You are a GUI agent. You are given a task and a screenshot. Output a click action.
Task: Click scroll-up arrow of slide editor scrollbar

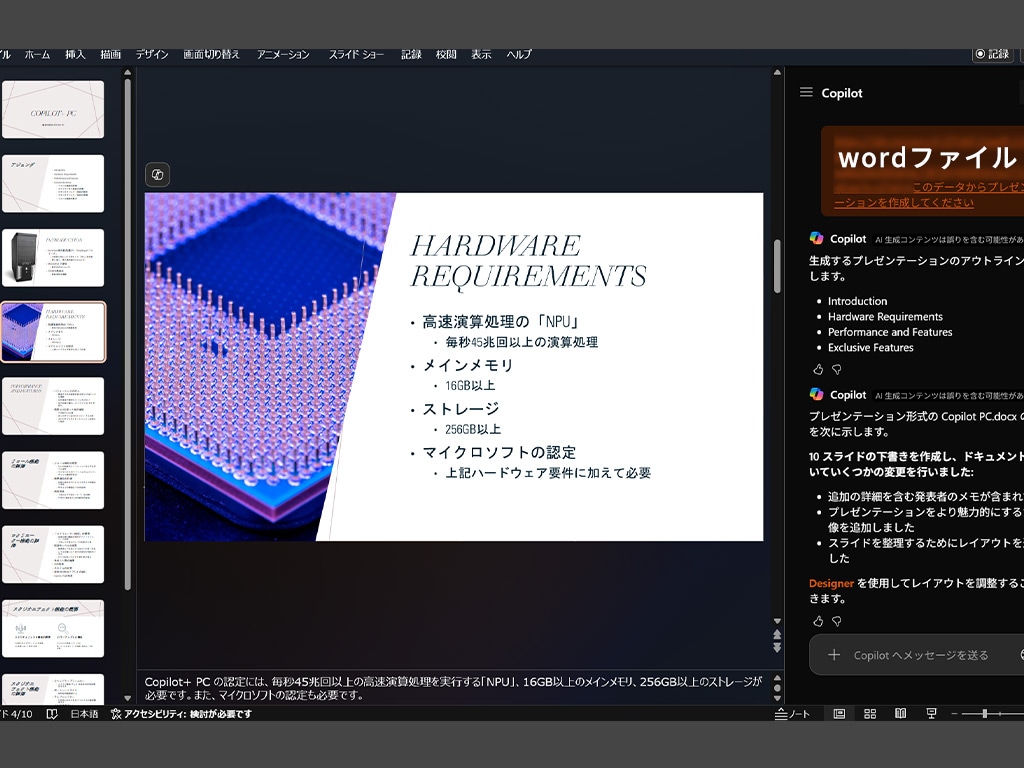777,72
